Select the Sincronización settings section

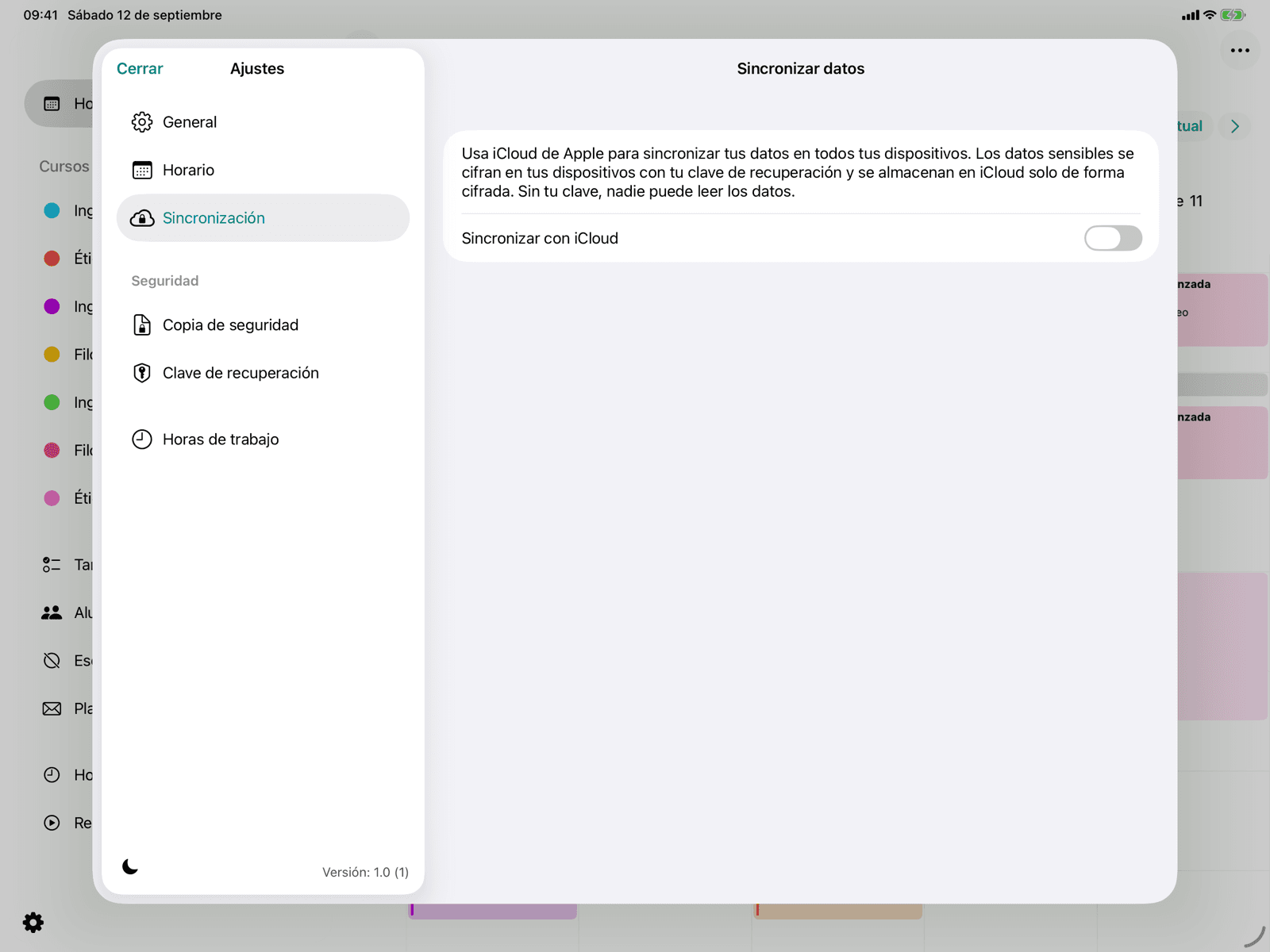(263, 218)
